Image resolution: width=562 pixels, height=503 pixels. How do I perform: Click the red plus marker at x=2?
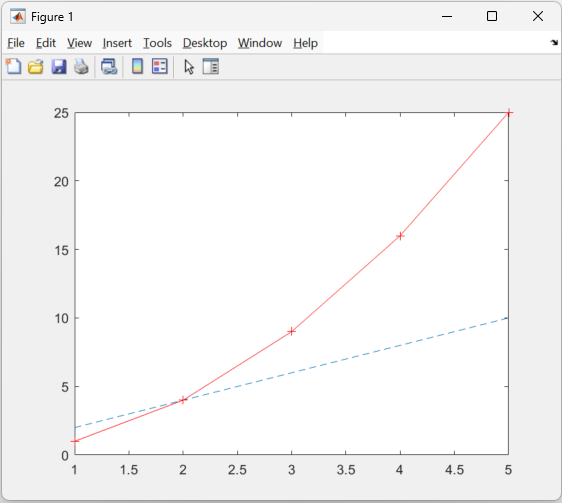point(183,400)
